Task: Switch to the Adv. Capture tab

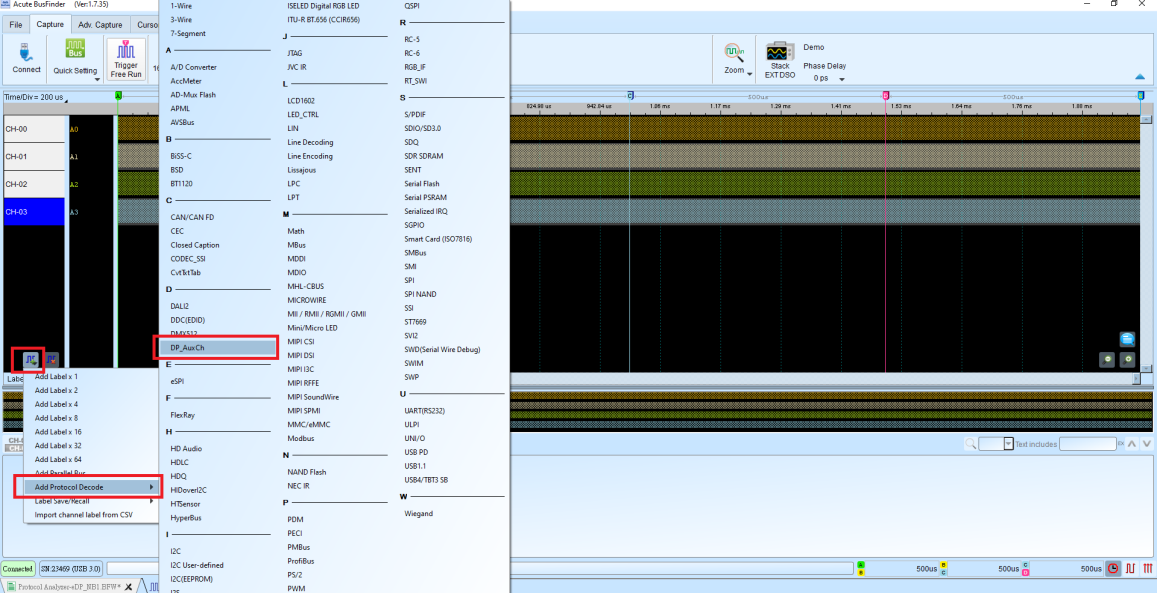Action: 100,24
